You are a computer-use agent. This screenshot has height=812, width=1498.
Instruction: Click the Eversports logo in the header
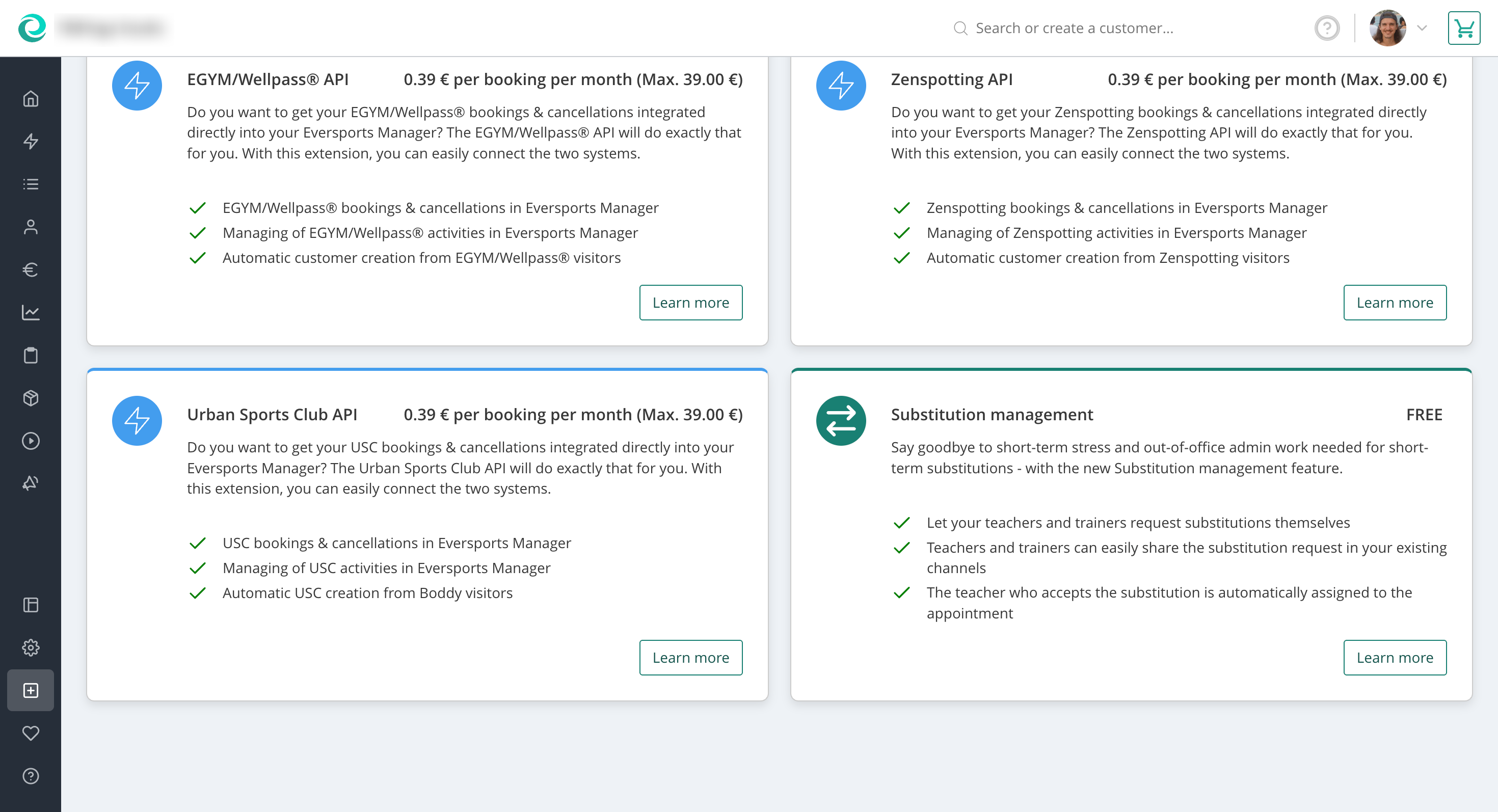pyautogui.click(x=32, y=28)
